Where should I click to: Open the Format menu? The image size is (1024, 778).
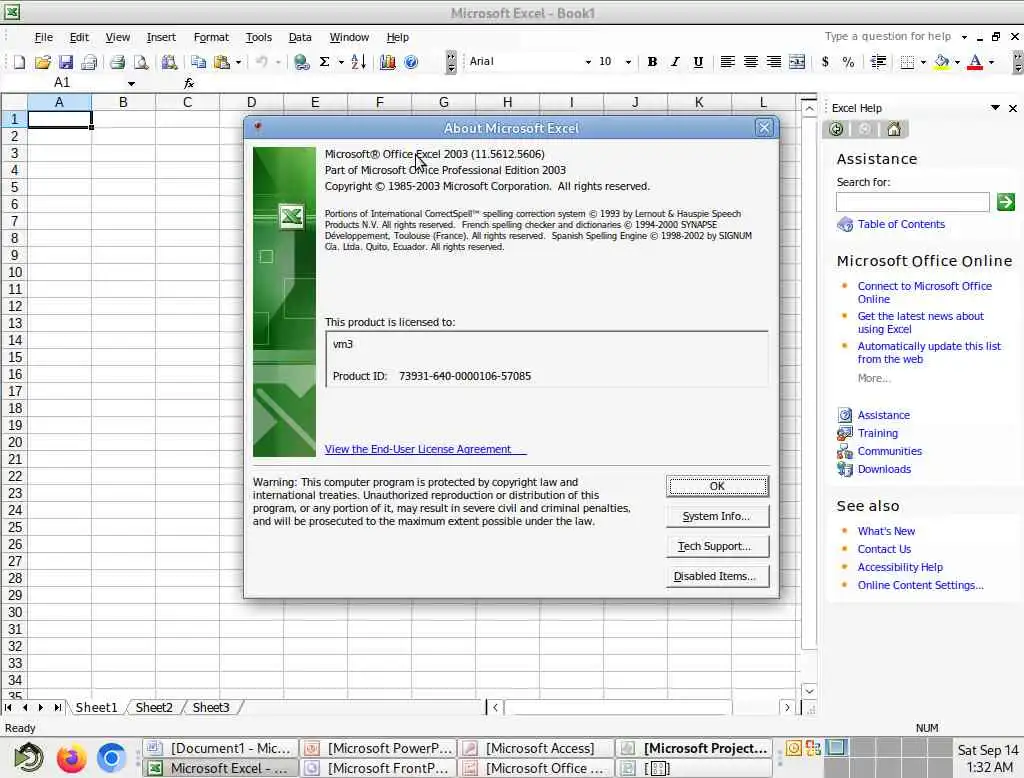(x=211, y=37)
